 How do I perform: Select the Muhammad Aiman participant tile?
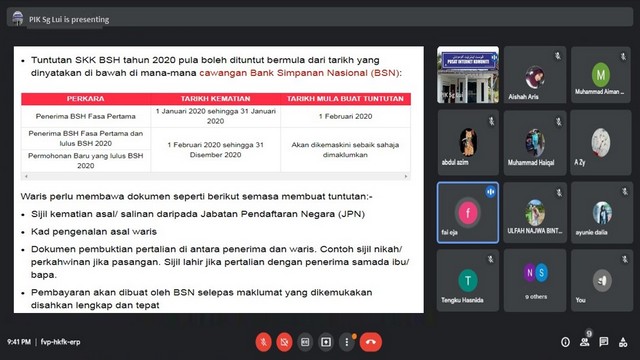601,75
